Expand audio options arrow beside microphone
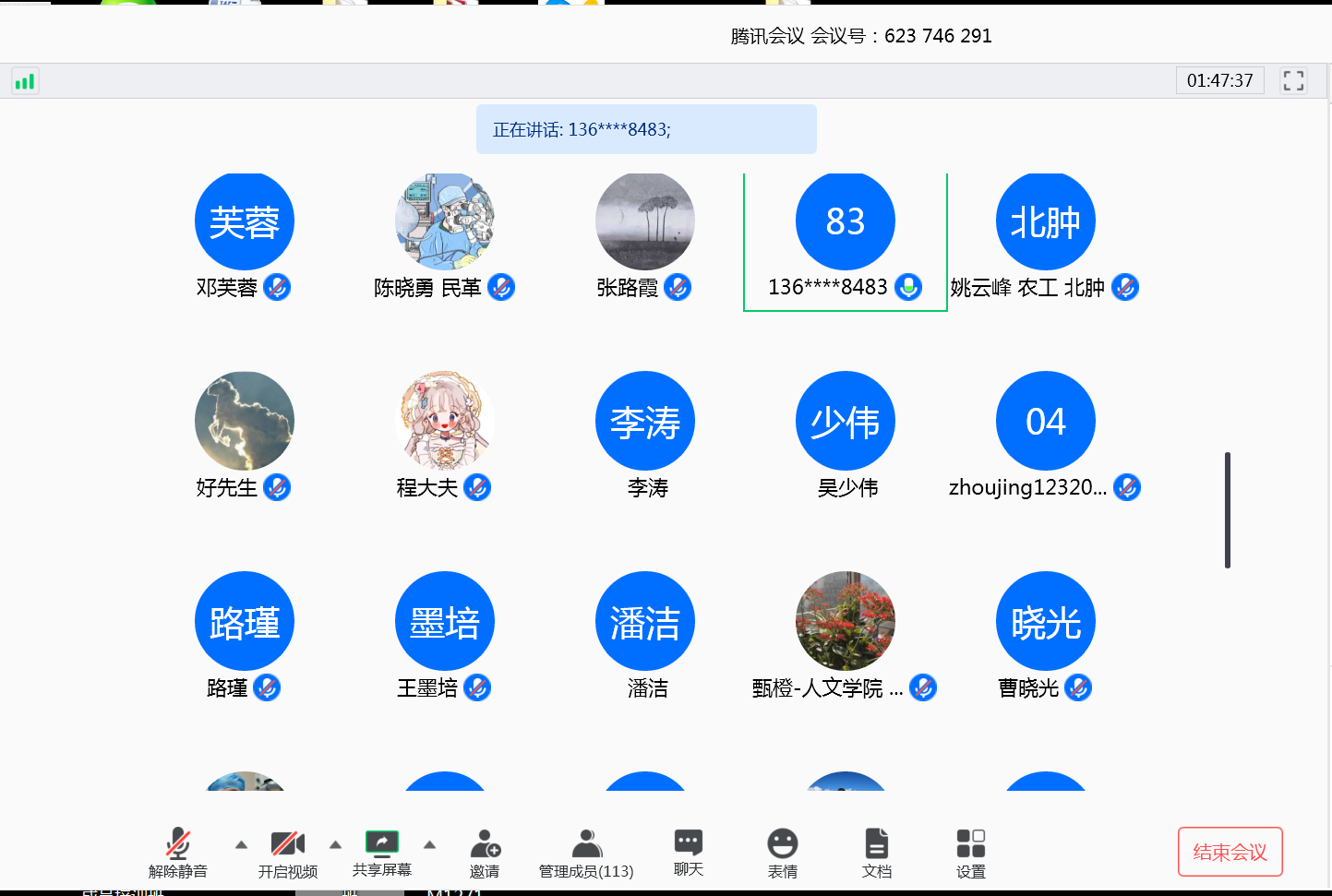This screenshot has width=1332, height=896. (x=241, y=844)
